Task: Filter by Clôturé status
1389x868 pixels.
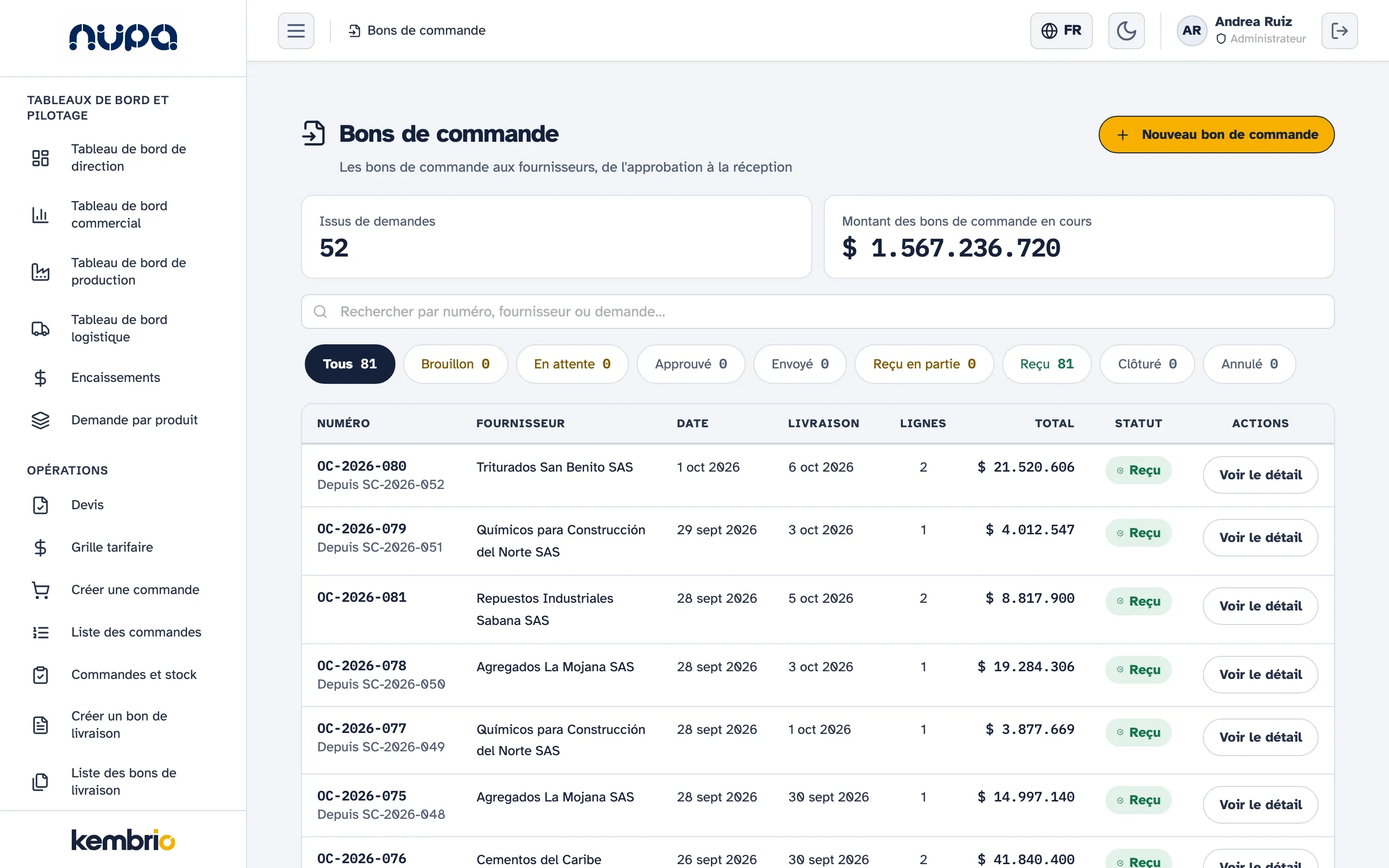Action: pos(1147,364)
